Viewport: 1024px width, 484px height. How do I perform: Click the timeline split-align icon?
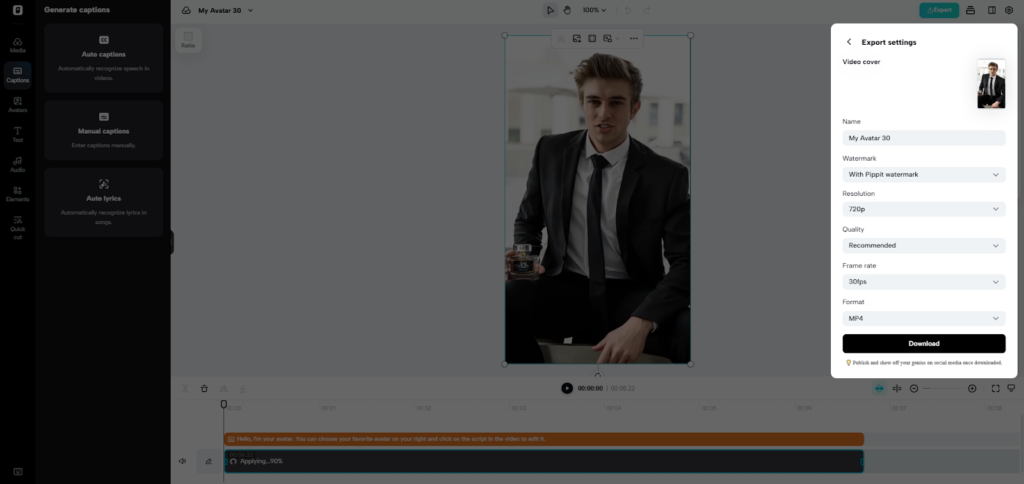pos(897,388)
